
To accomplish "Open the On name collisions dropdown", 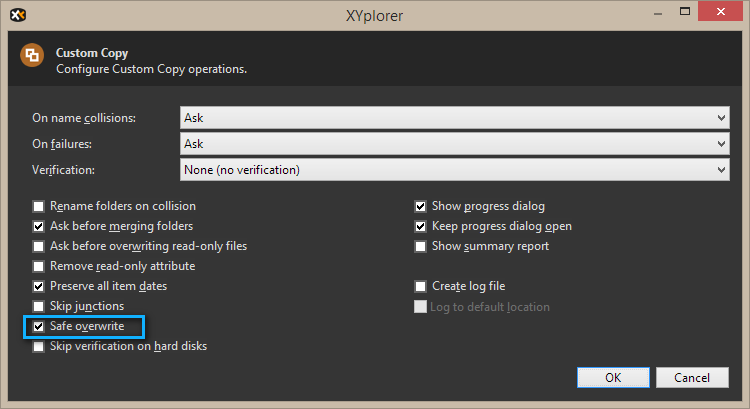I will click(x=454, y=118).
